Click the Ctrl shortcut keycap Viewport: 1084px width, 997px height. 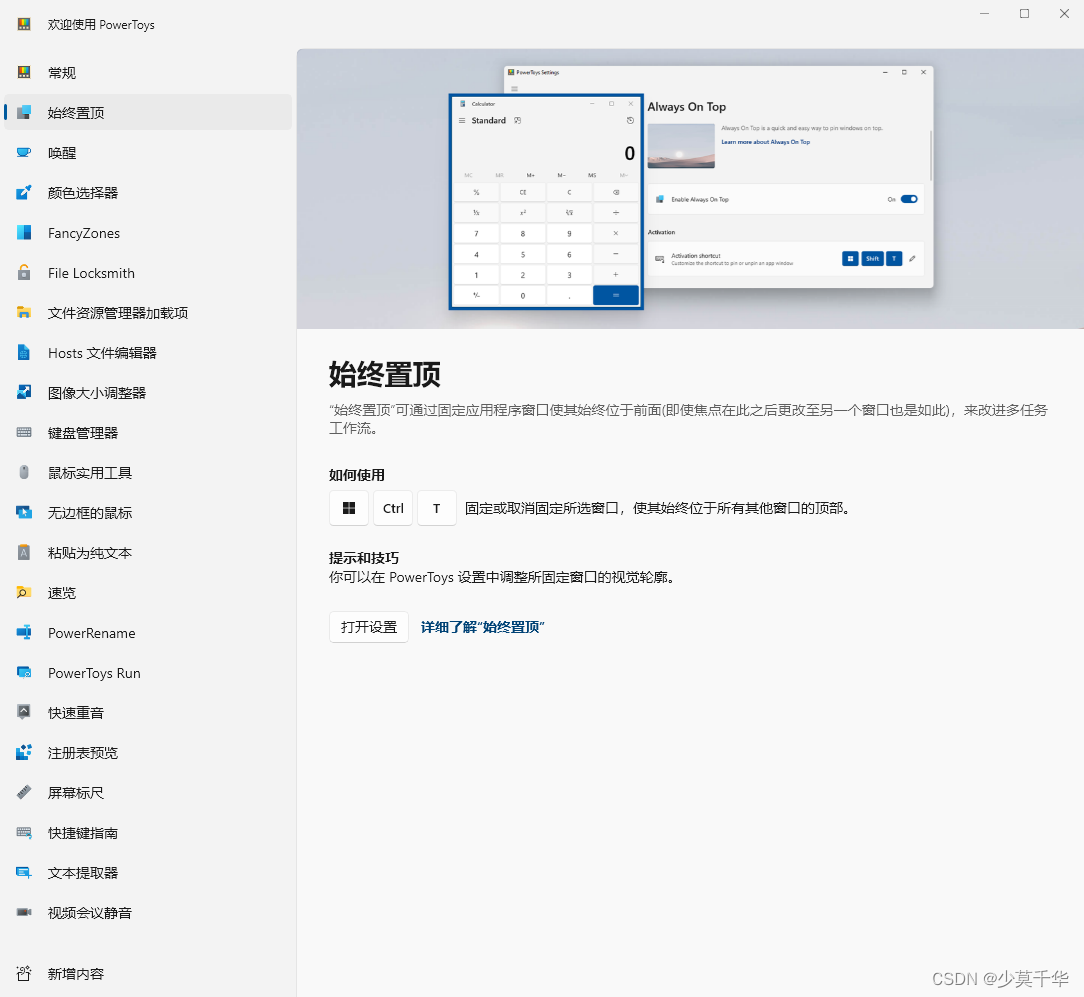click(x=393, y=508)
